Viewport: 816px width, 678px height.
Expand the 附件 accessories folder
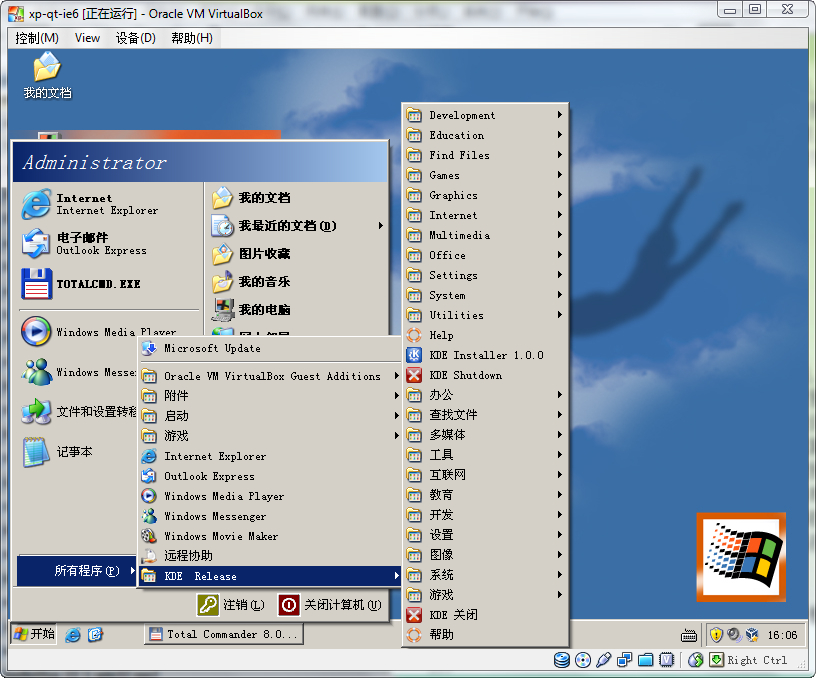[270, 396]
